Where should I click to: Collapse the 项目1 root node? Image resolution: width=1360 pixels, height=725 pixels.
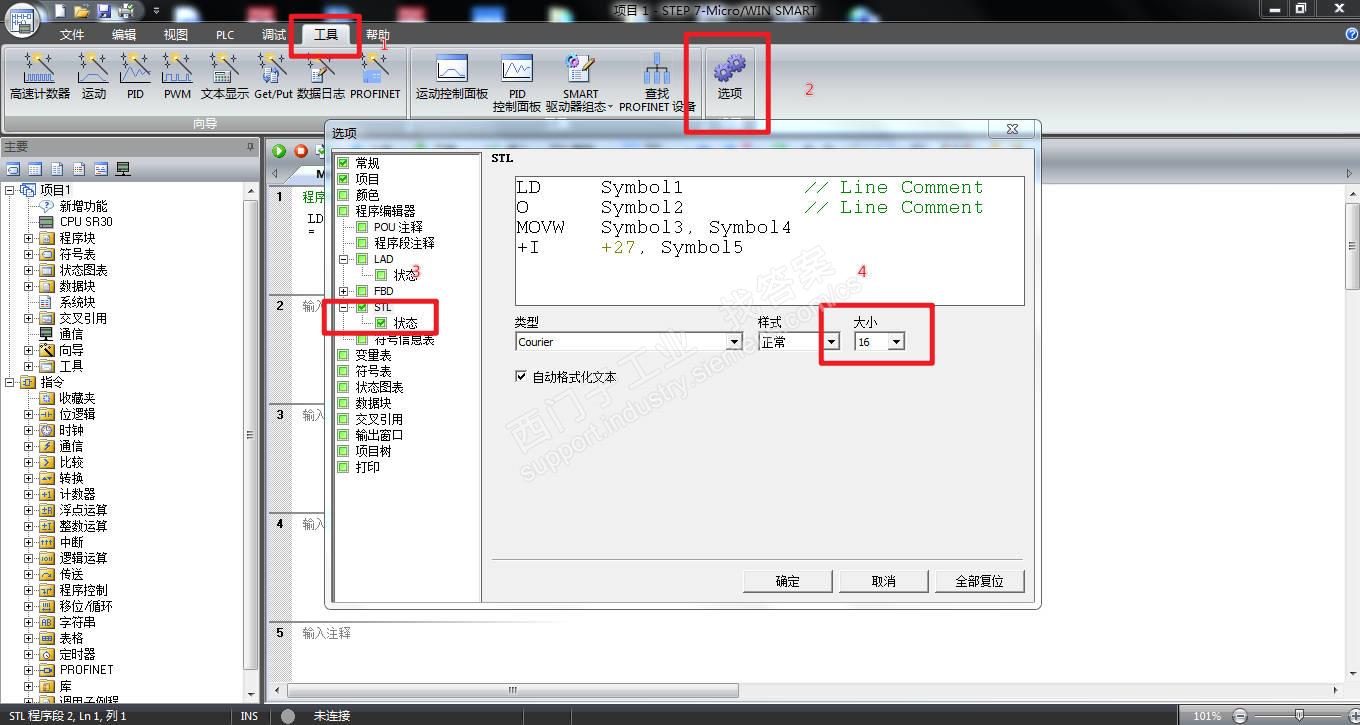click(x=10, y=190)
